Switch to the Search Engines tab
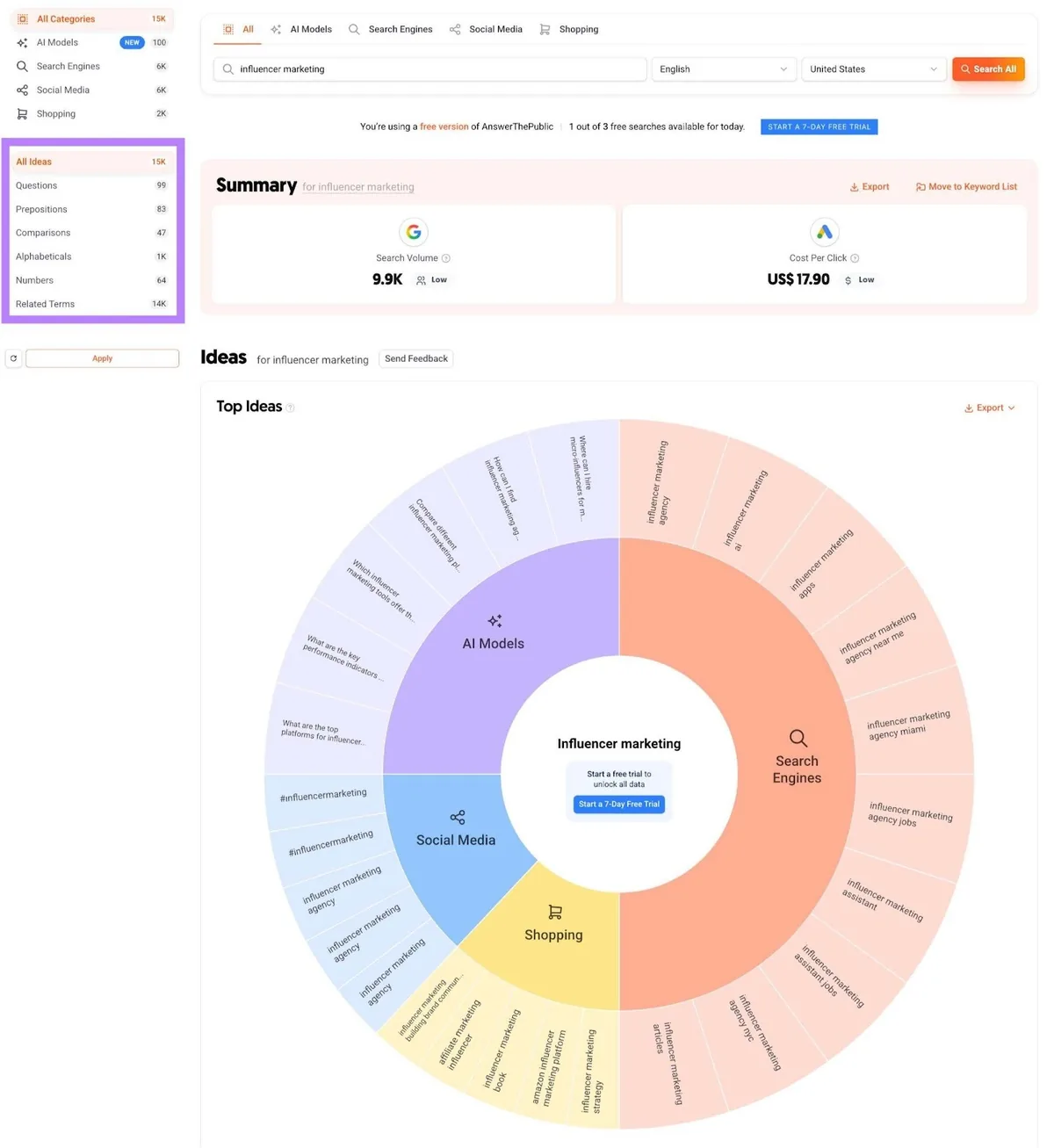The height and width of the screenshot is (1148, 1054). point(391,29)
